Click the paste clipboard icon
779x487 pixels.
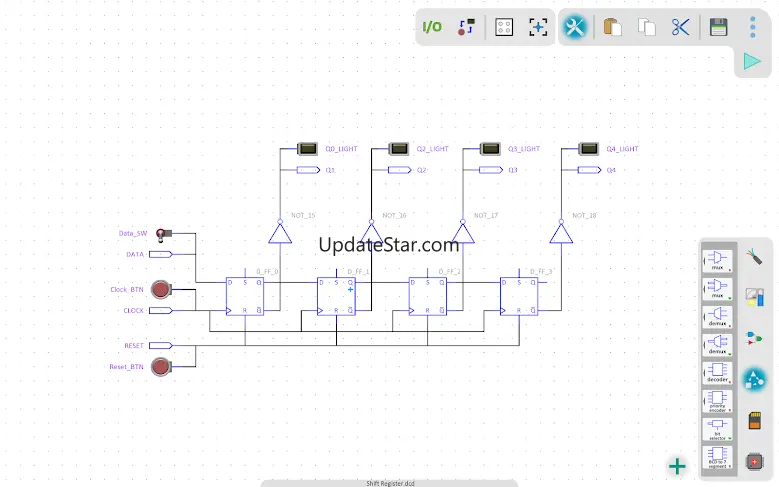pos(613,27)
